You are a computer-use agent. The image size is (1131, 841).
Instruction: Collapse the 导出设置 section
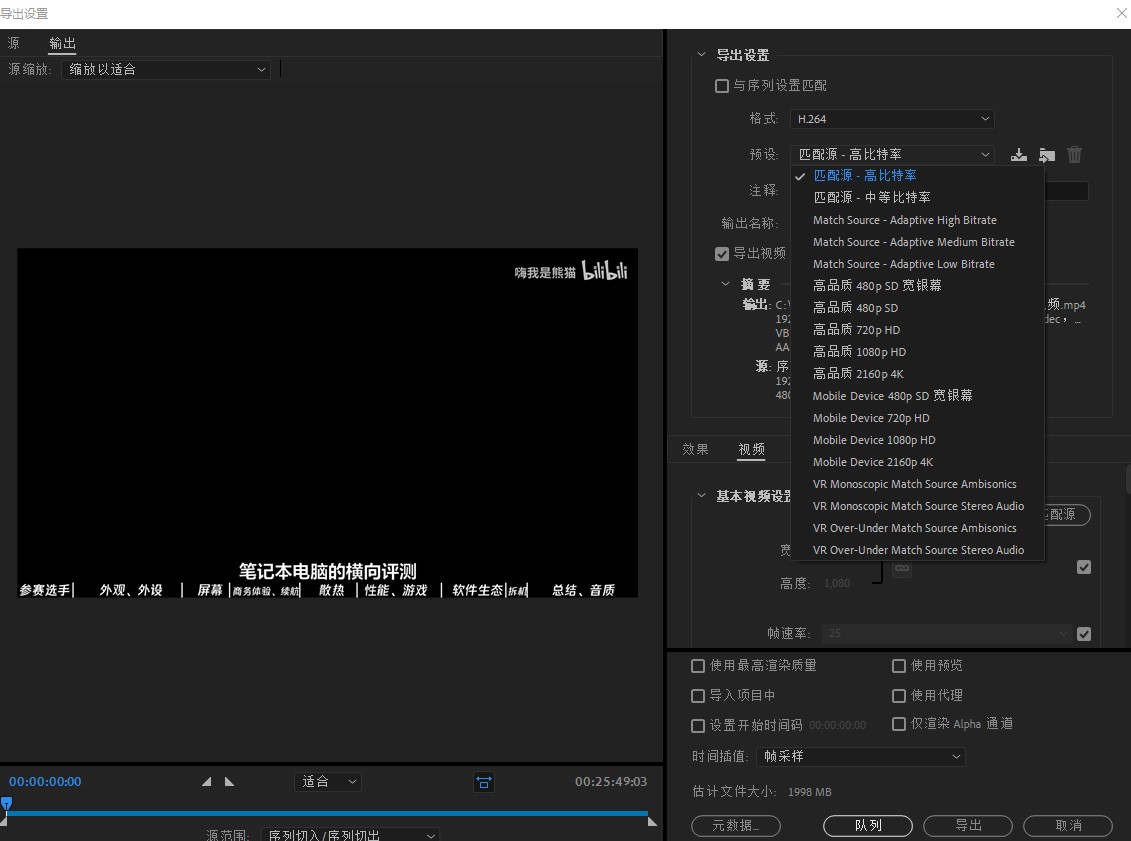[x=700, y=55]
